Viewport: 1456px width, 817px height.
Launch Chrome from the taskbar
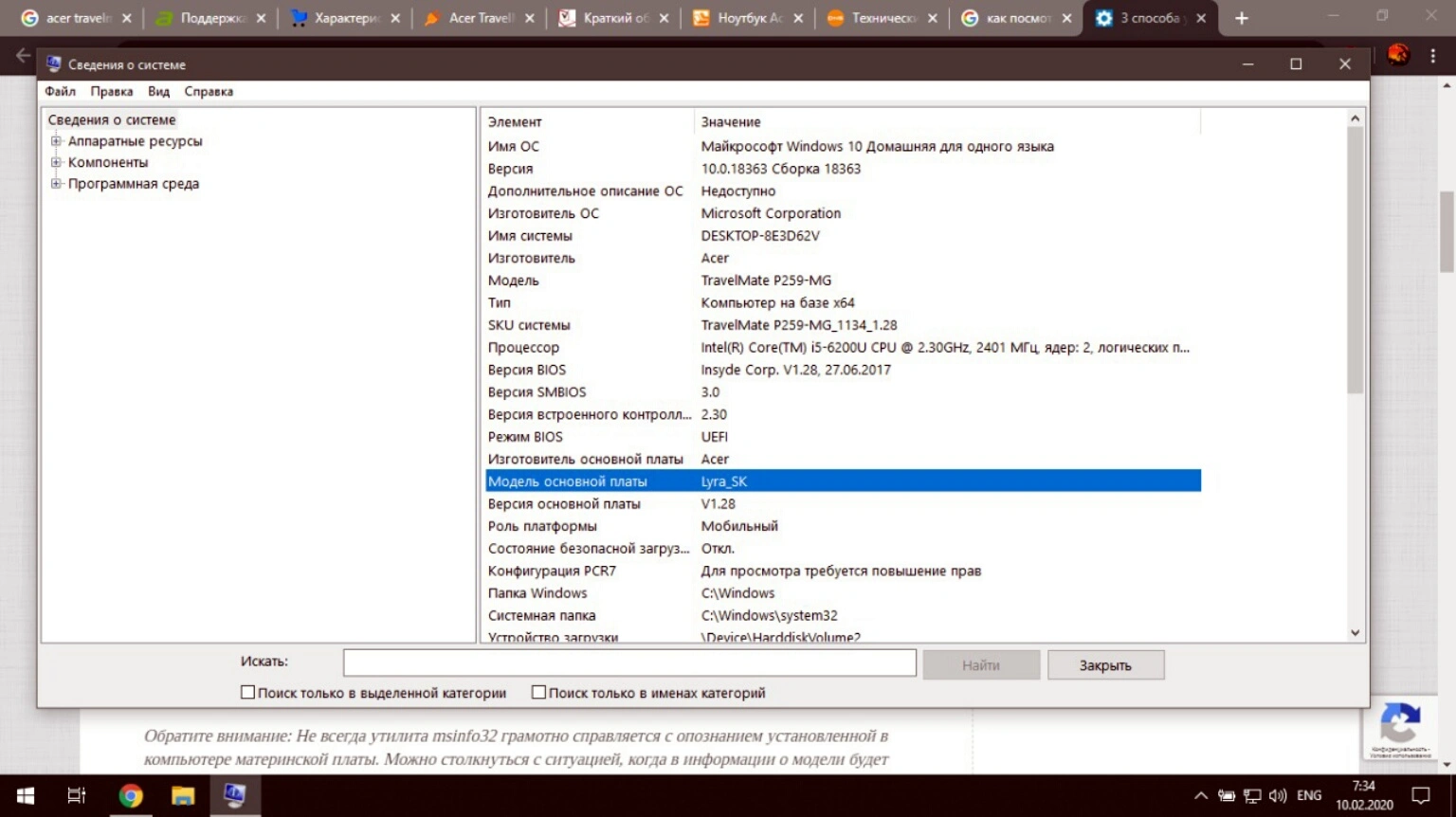[131, 796]
